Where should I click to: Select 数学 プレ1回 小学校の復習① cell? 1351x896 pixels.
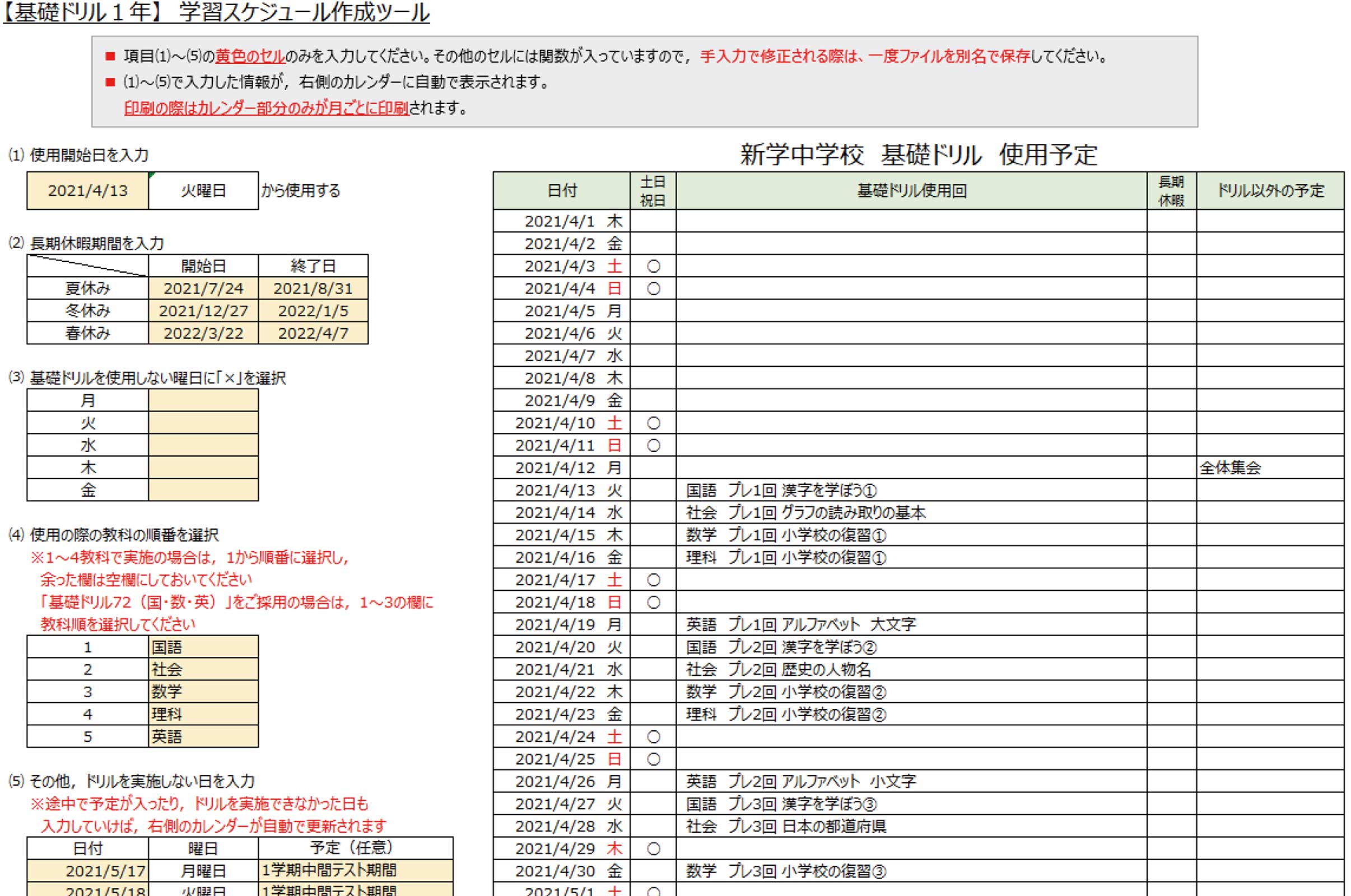coord(911,534)
